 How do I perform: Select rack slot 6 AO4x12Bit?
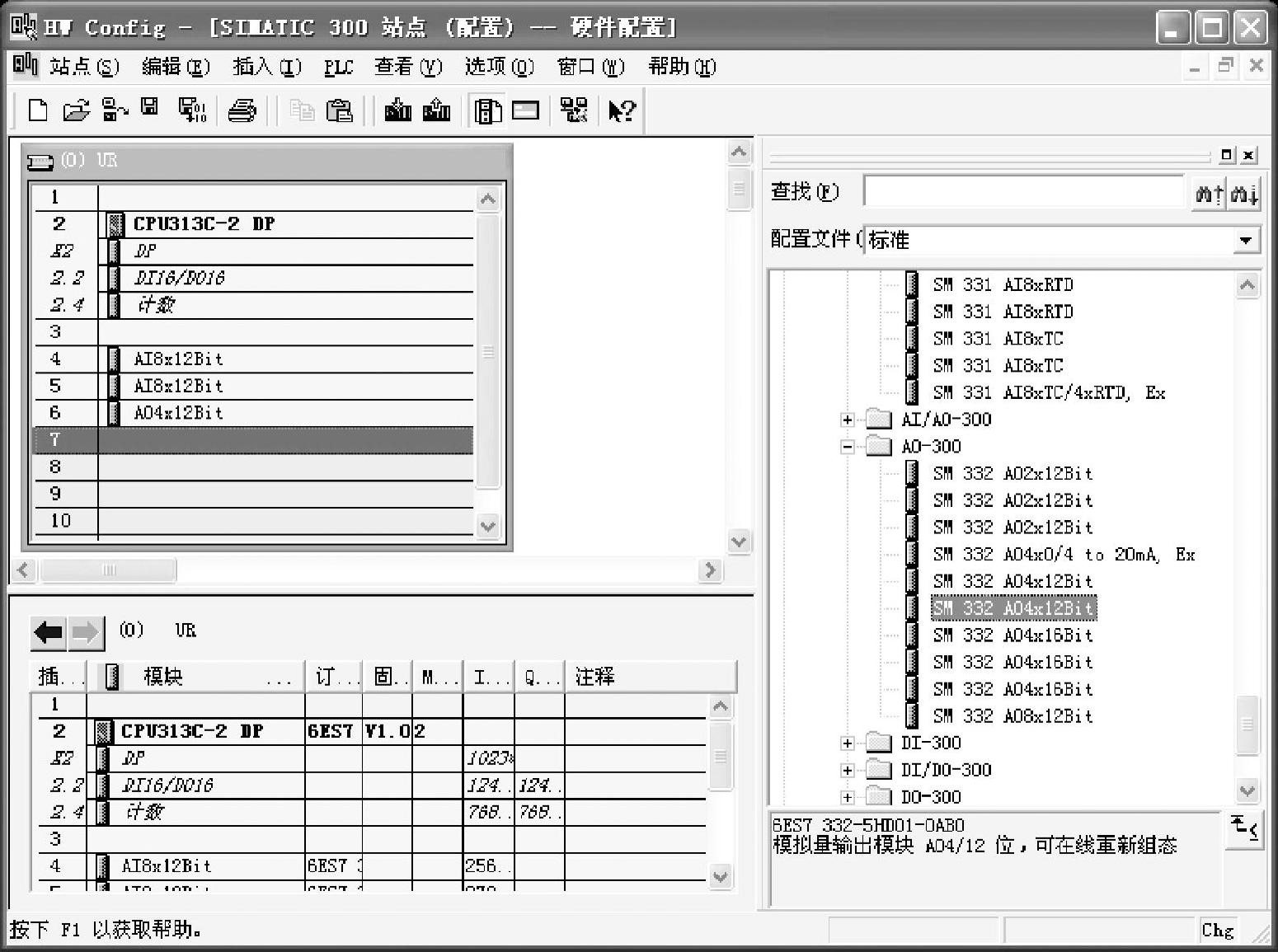point(252,413)
